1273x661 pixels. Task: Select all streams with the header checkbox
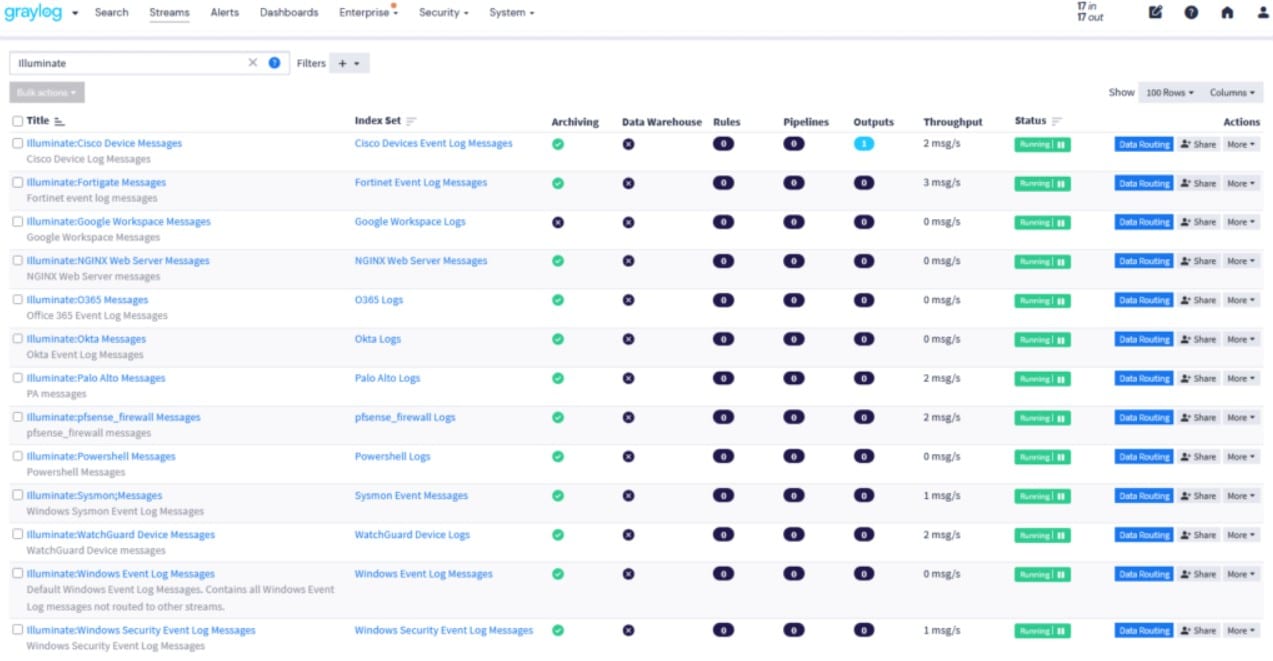pos(17,121)
